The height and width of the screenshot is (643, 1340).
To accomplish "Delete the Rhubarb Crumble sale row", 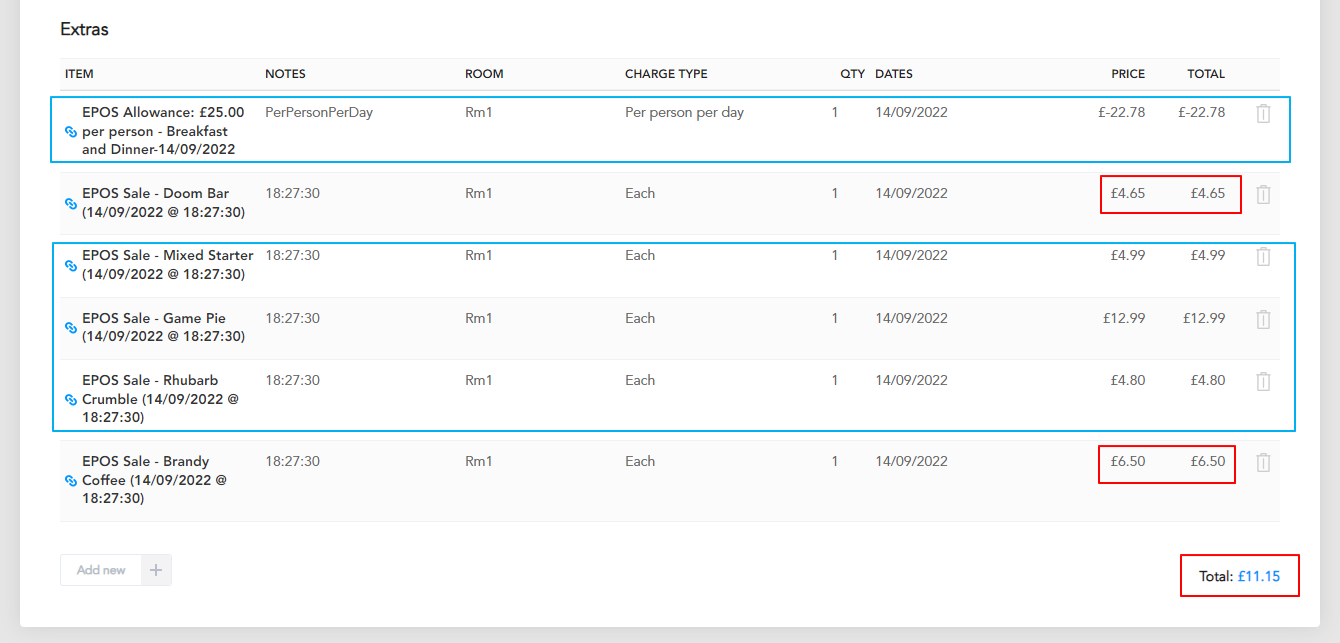I will pyautogui.click(x=1263, y=381).
